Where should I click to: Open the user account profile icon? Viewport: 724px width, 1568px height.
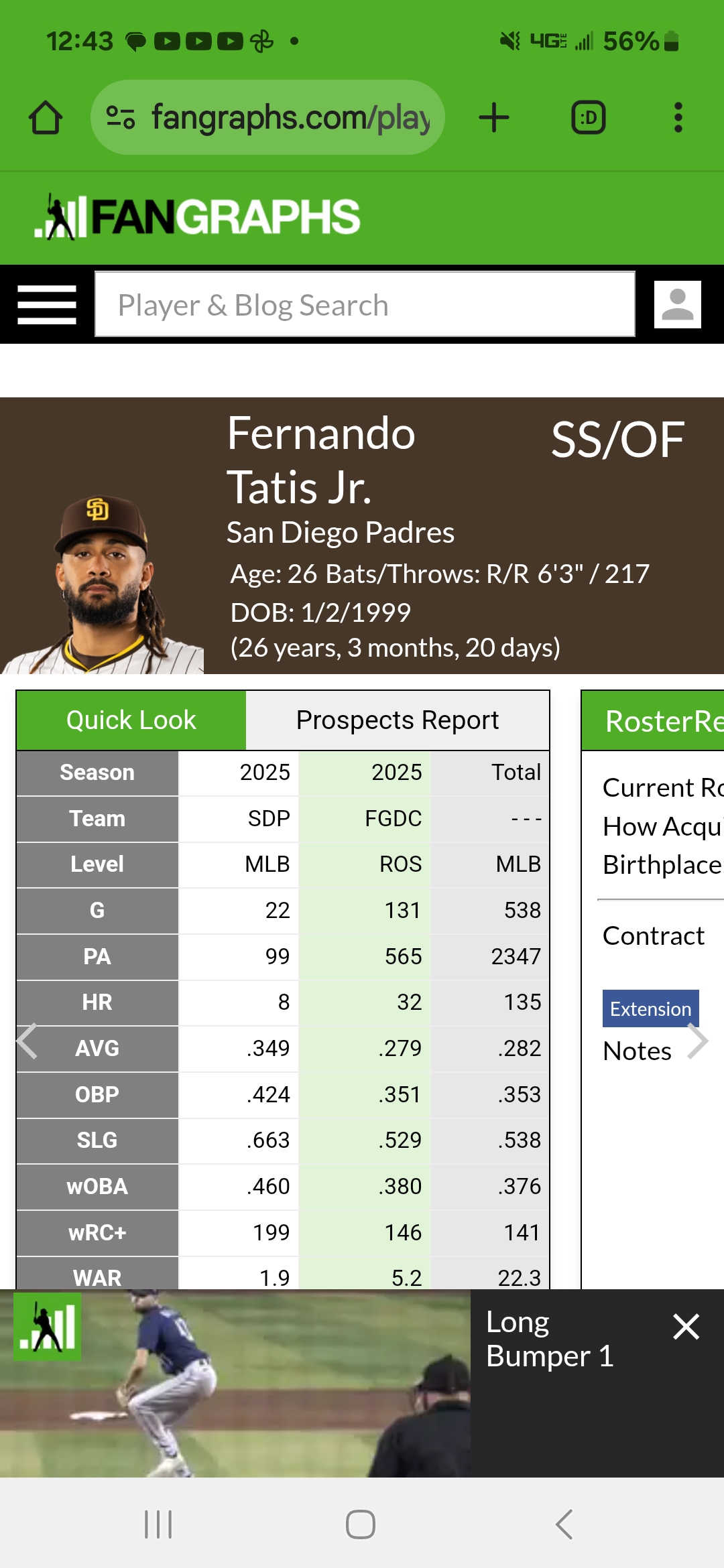click(678, 304)
